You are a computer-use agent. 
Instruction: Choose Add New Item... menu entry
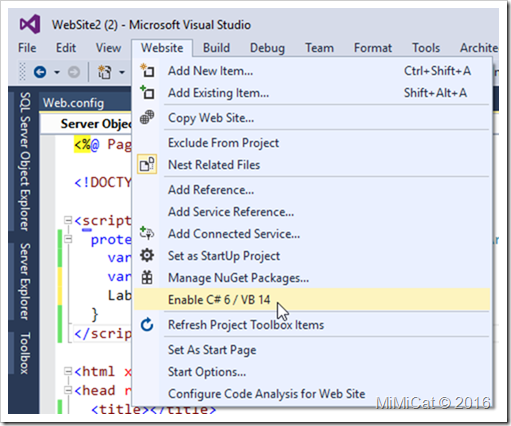(x=312, y=71)
